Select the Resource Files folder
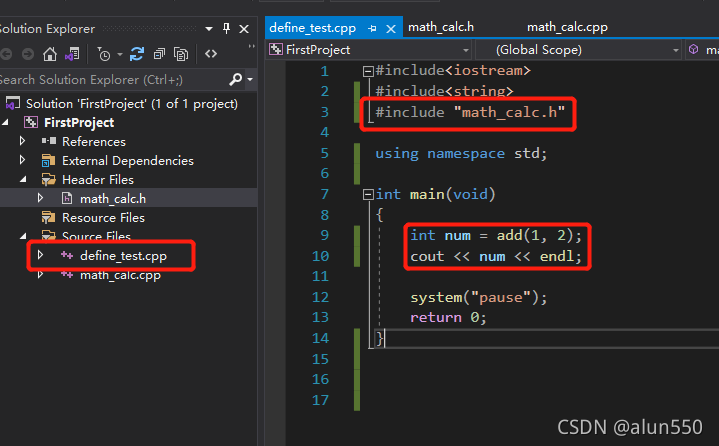The width and height of the screenshot is (719, 446). [x=103, y=217]
